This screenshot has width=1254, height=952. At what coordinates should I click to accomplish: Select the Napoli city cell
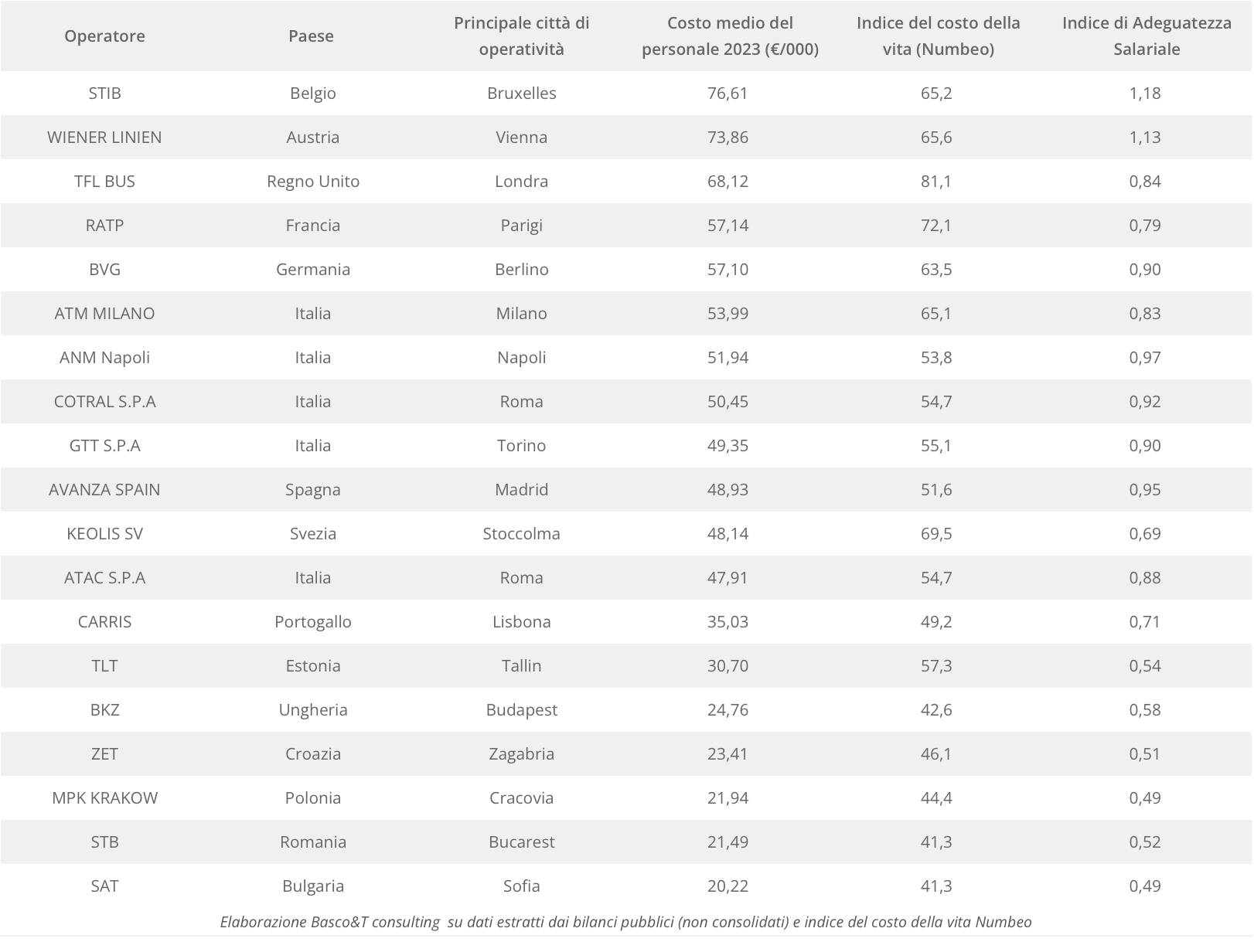tap(521, 358)
